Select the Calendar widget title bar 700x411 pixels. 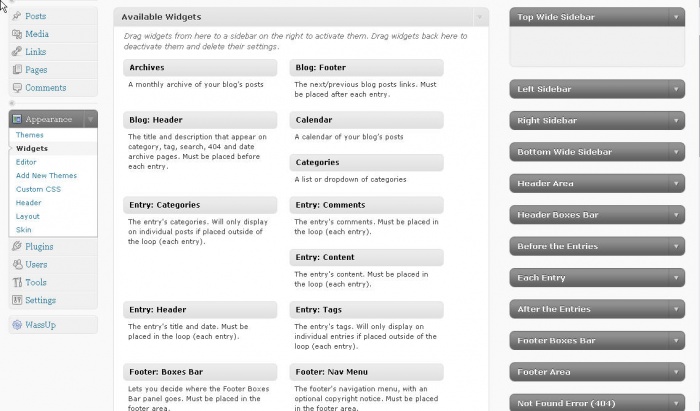coord(367,120)
